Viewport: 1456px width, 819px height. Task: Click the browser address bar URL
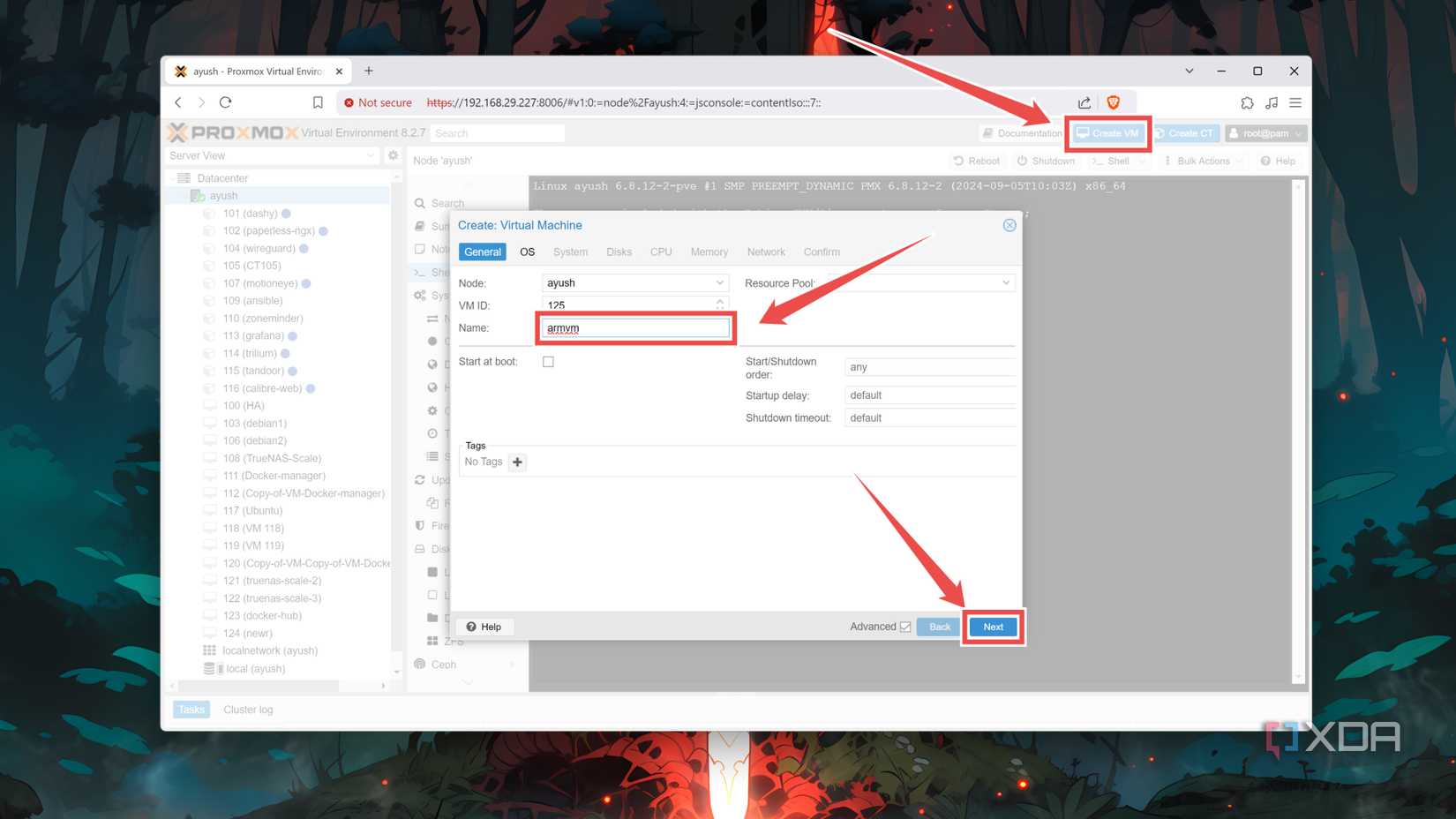coord(623,102)
